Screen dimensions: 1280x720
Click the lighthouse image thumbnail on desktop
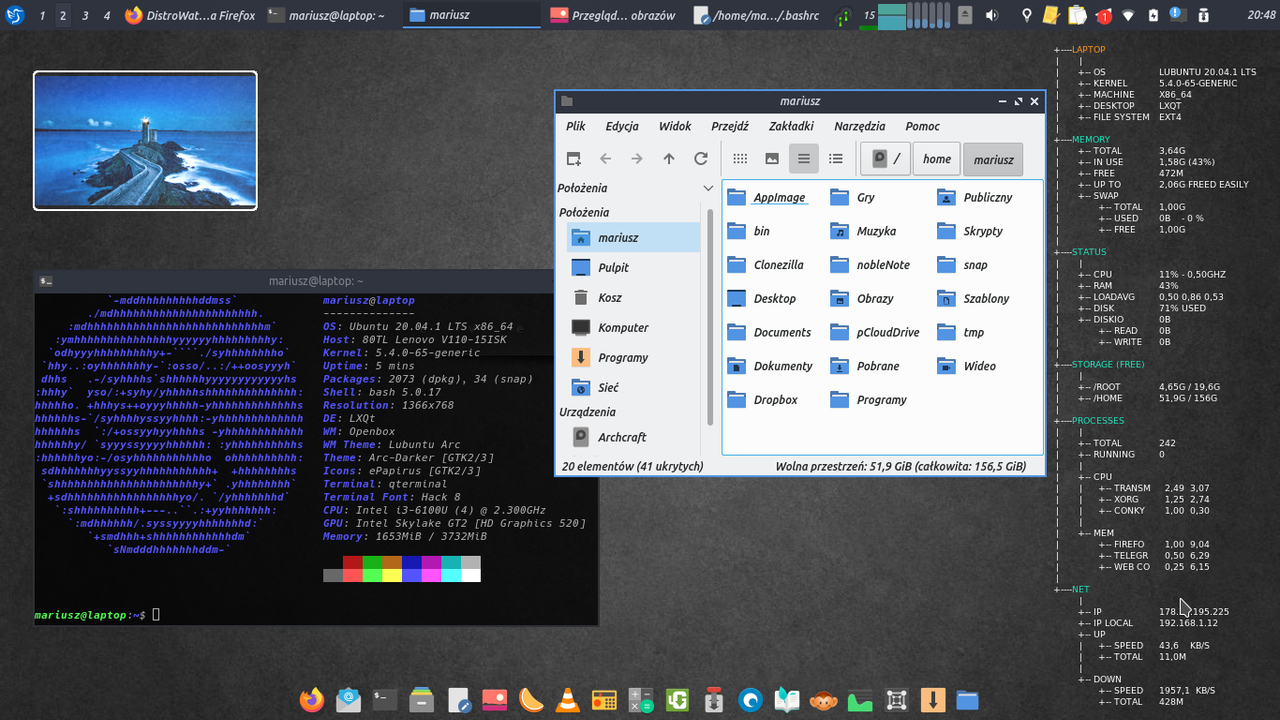point(145,140)
